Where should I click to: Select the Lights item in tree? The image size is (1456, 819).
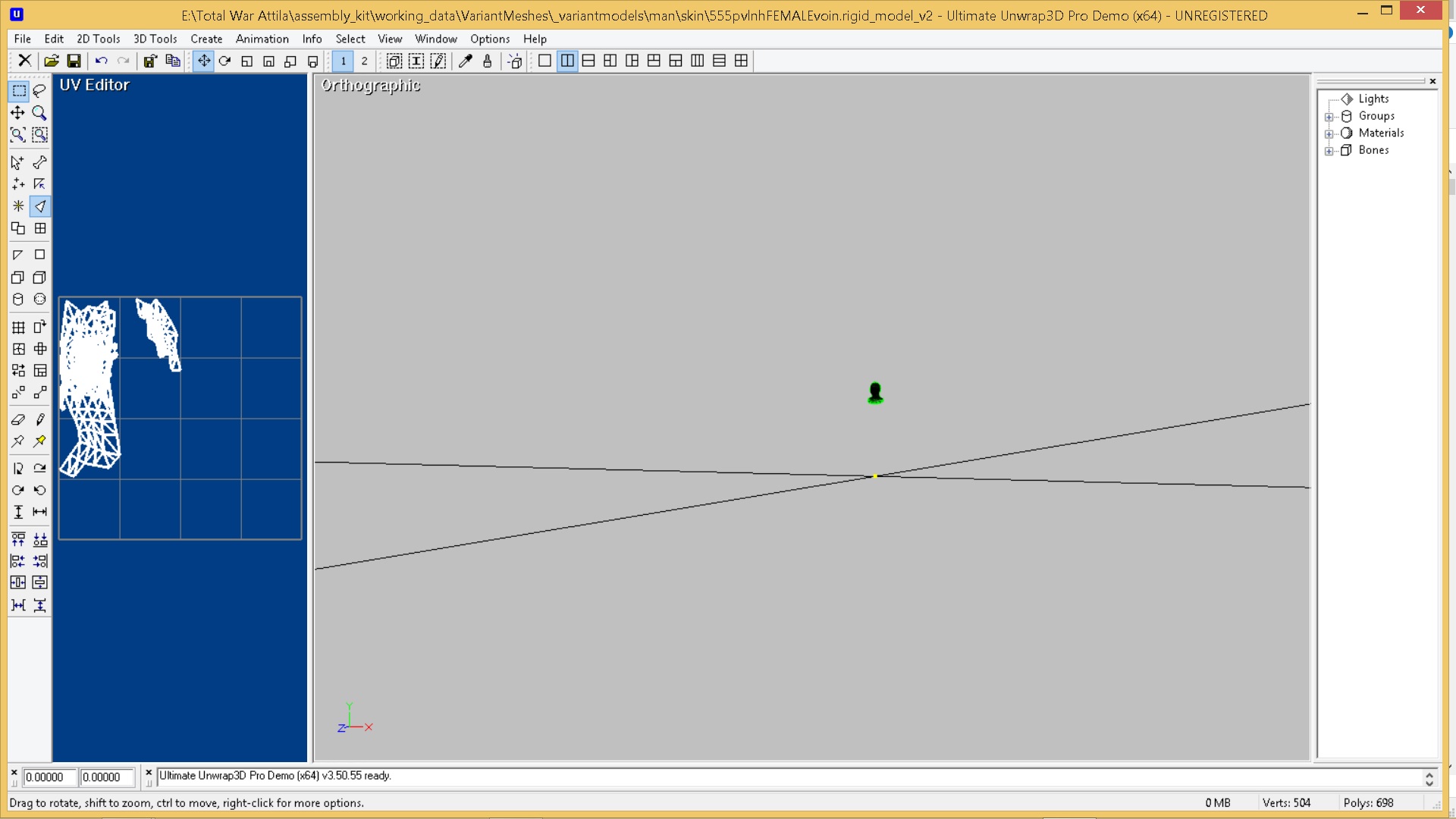tap(1373, 99)
